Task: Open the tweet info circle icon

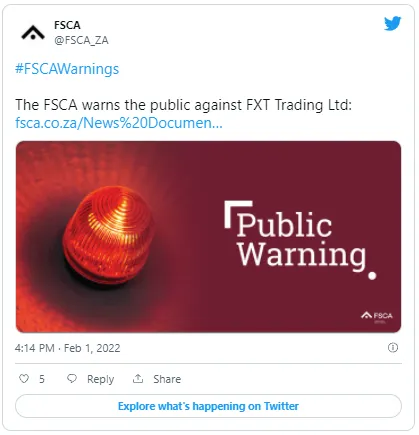Action: tap(393, 347)
